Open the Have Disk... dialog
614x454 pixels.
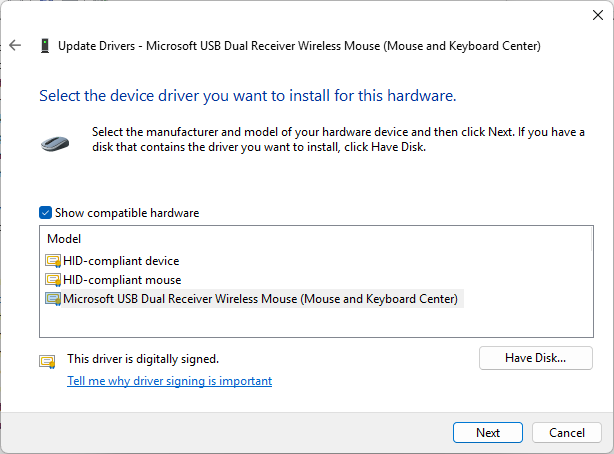(x=535, y=358)
